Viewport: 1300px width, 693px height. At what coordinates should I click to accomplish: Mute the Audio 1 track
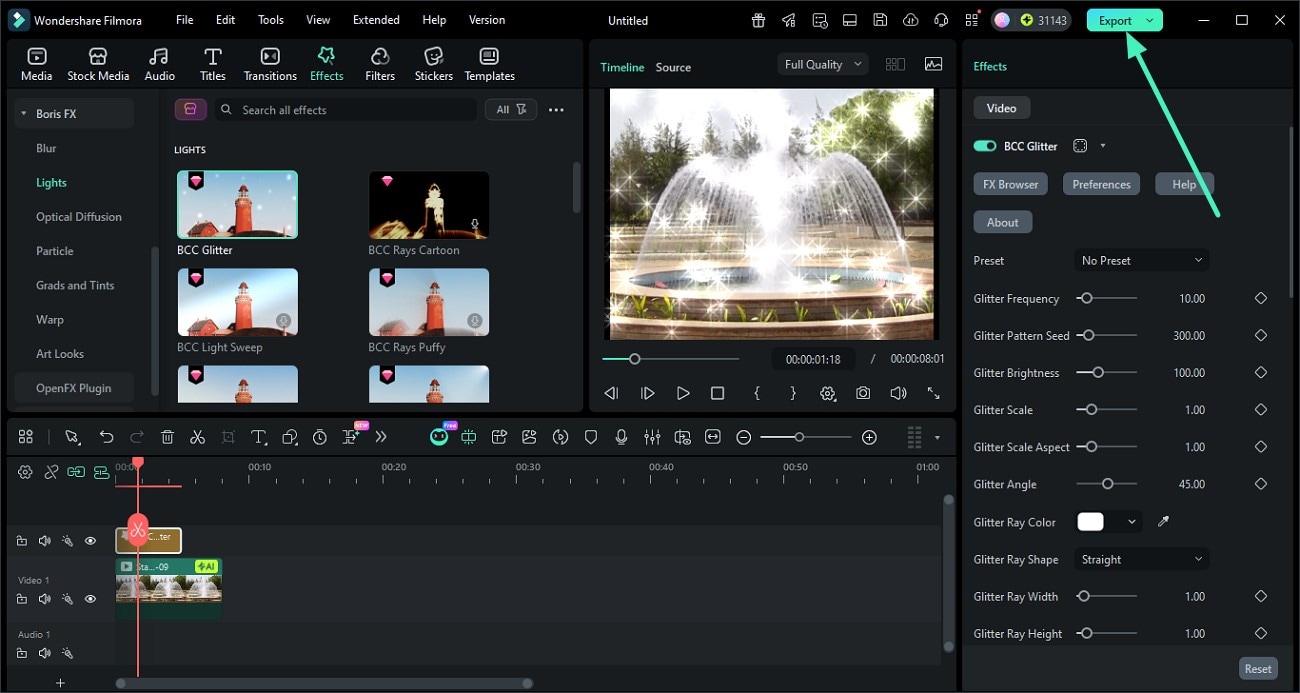(44, 652)
